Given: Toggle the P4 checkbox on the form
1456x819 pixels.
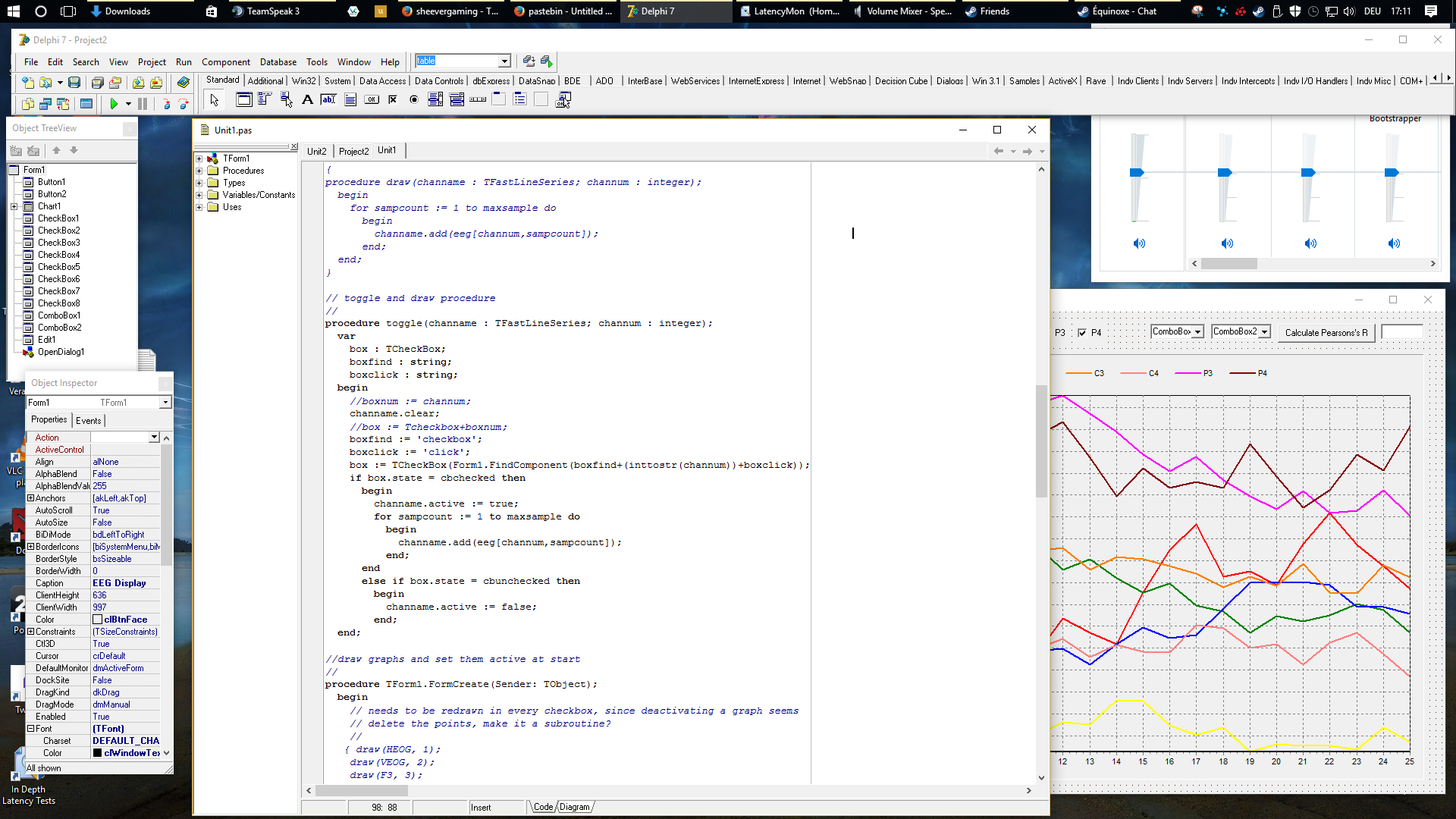Looking at the screenshot, I should point(1082,332).
